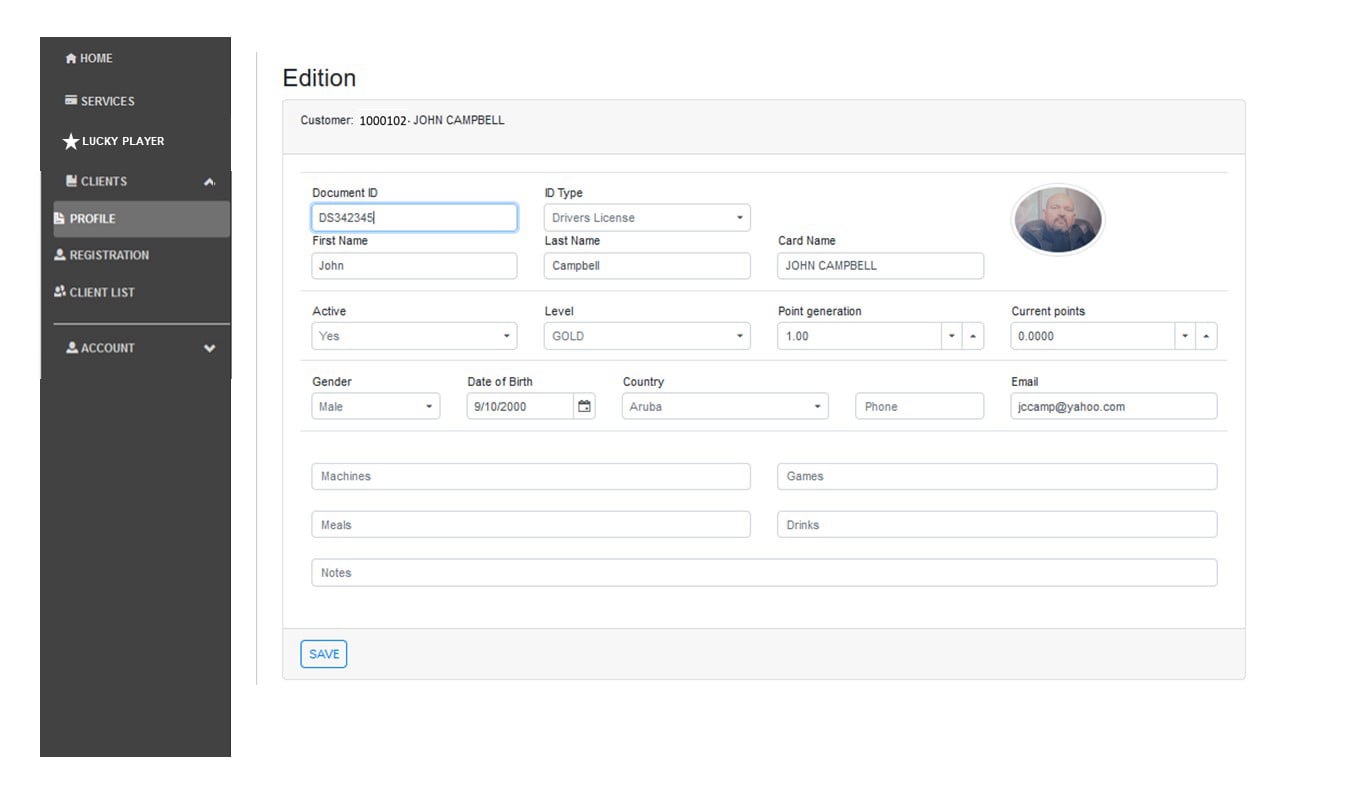
Task: Open the Active Yes dropdown
Action: click(414, 336)
